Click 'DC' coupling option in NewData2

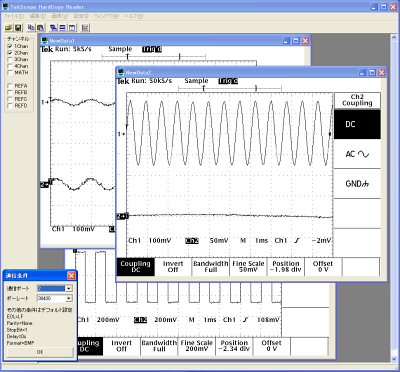[x=357, y=124]
